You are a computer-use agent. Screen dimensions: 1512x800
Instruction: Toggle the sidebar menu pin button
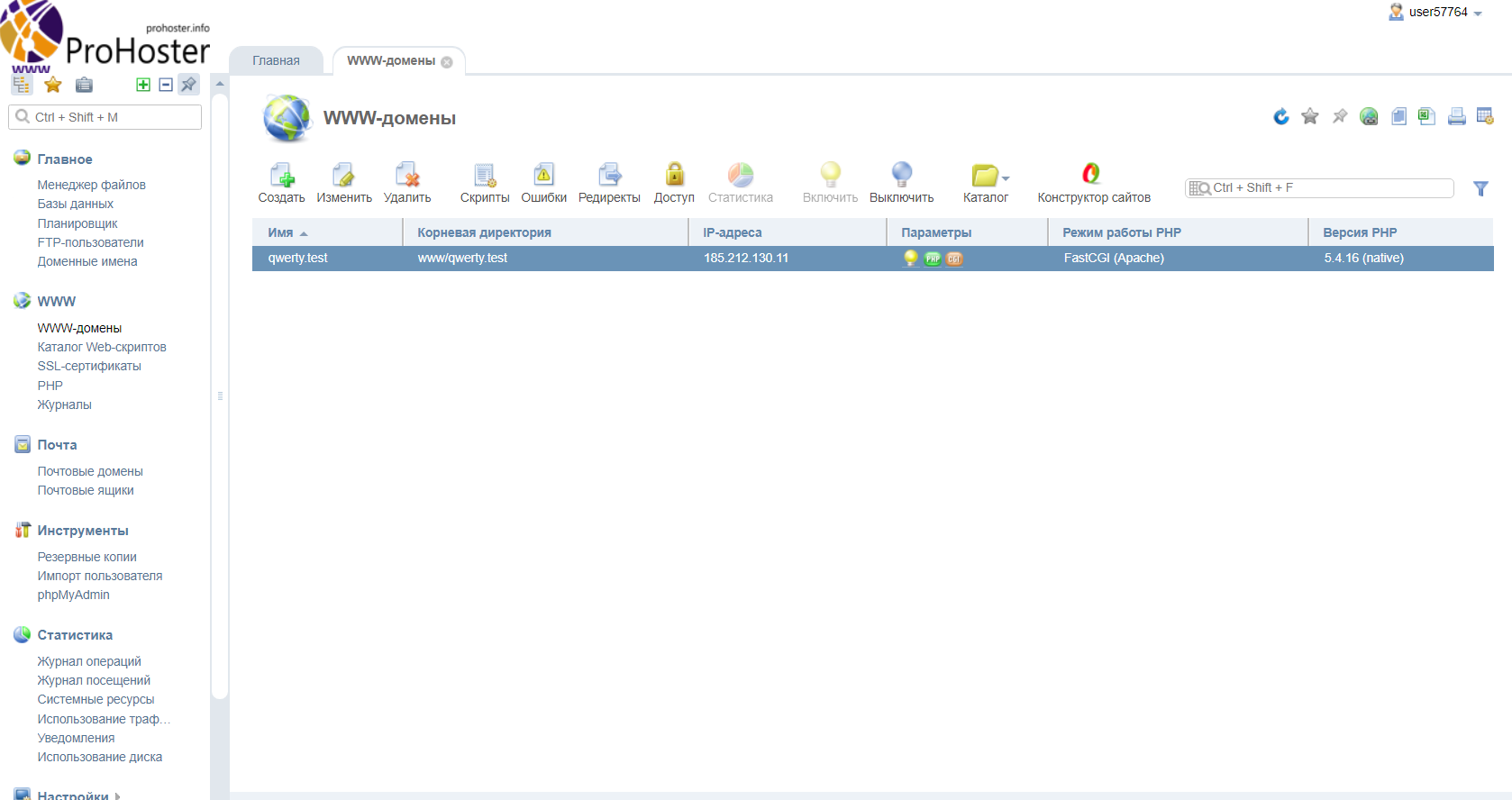pos(188,85)
